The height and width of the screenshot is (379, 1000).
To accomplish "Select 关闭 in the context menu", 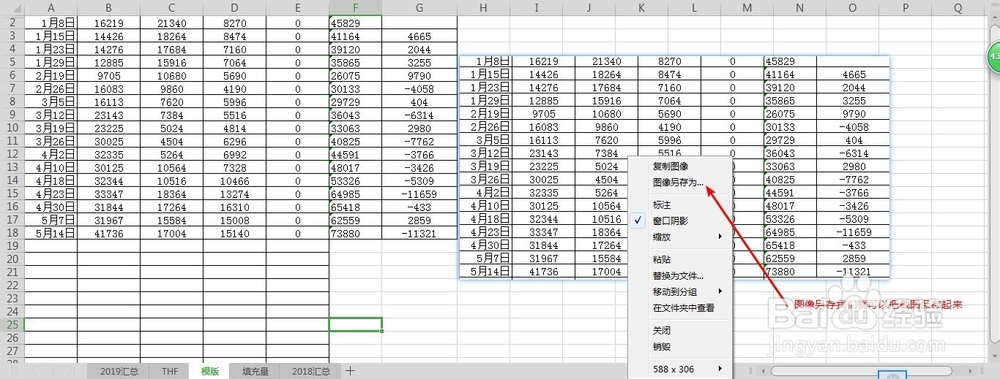I will click(662, 331).
